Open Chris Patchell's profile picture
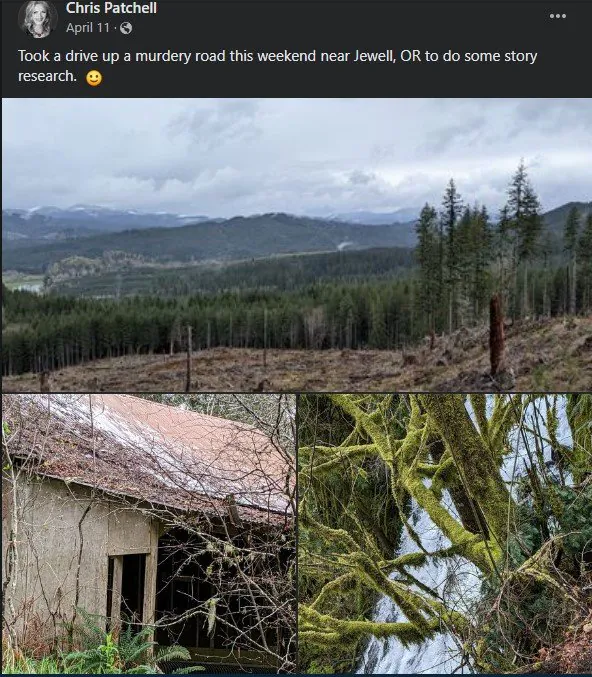 pyautogui.click(x=38, y=19)
